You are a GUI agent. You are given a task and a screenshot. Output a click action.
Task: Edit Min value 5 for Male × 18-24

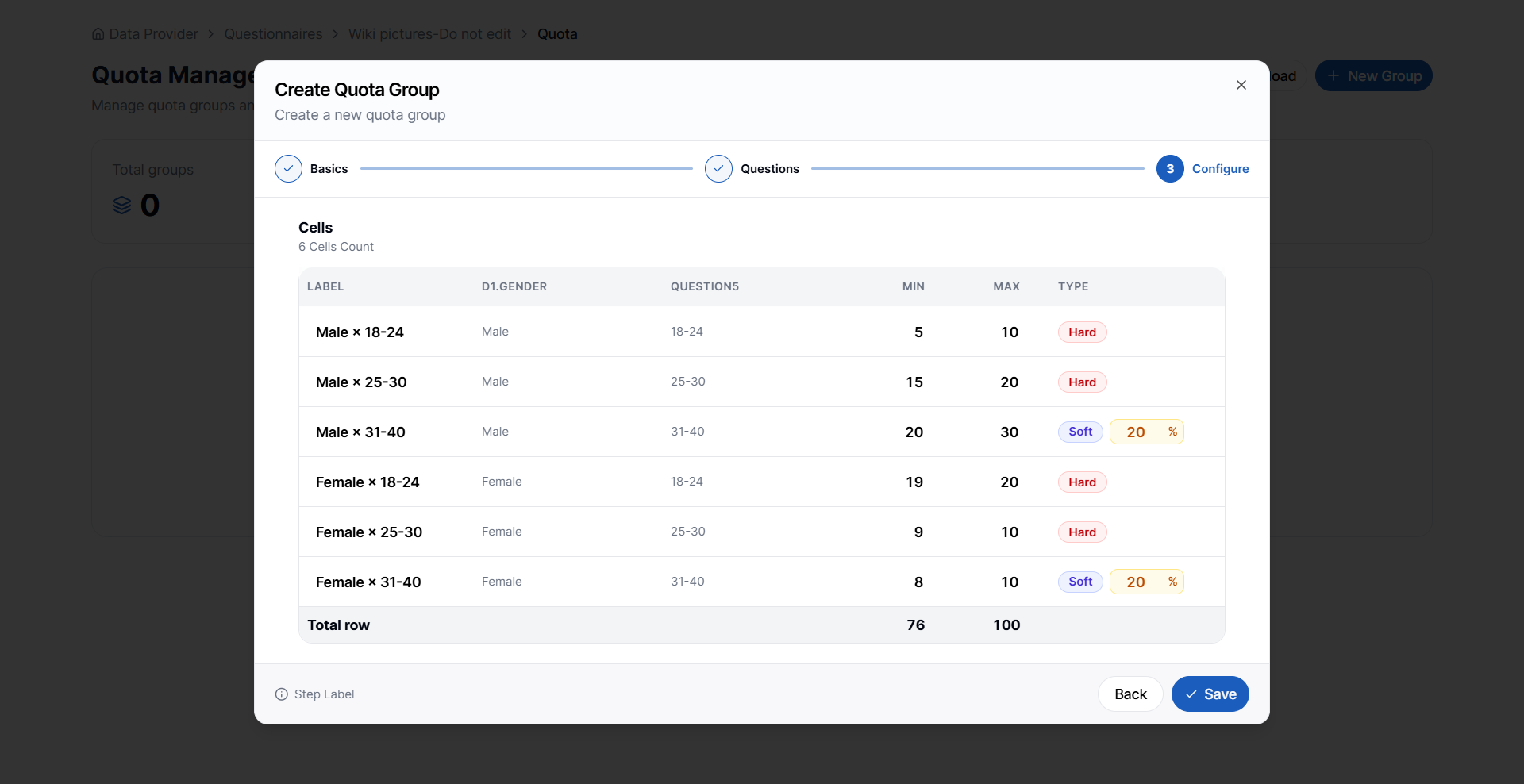(918, 332)
